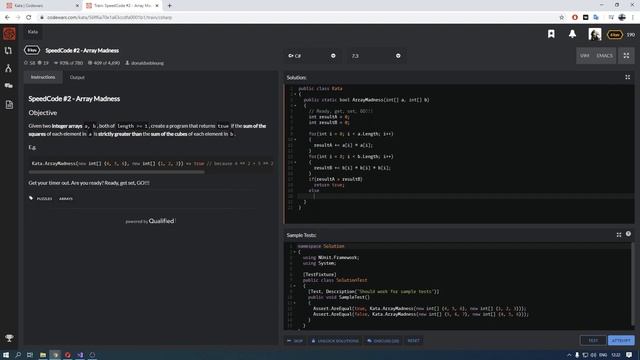Open the Windows Start menu
The width and height of the screenshot is (640, 360).
[6, 355]
